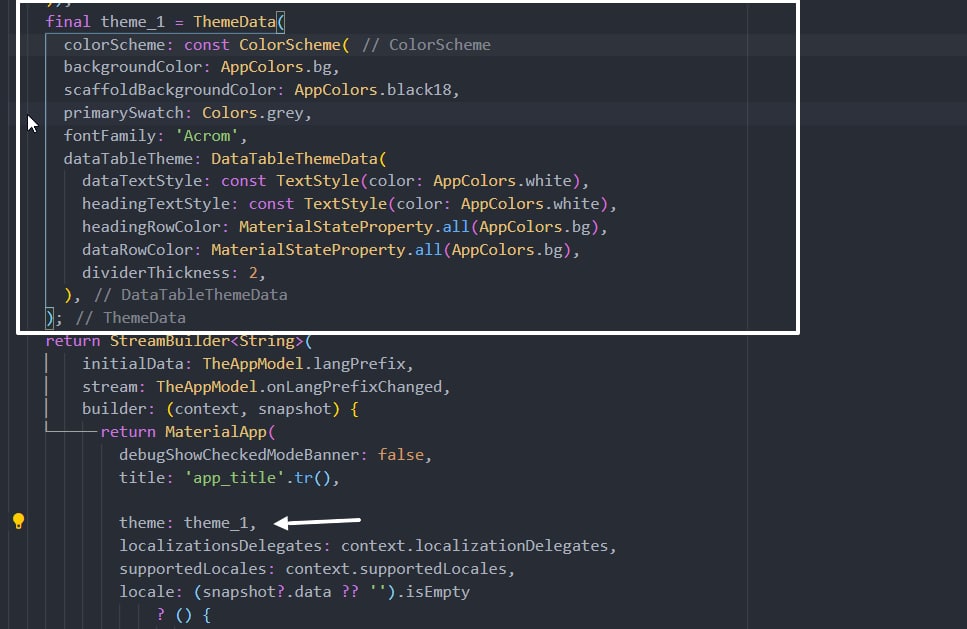
Task: Click the 'scaffoldBackgroundColor' property name
Action: [x=170, y=90]
